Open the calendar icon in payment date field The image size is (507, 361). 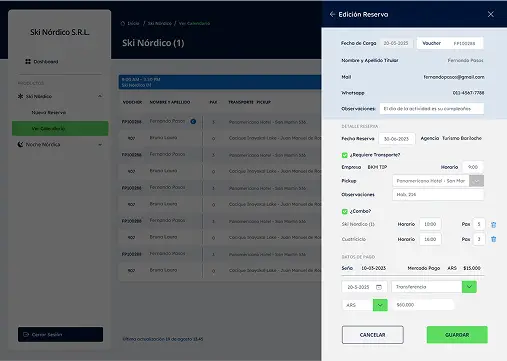(x=379, y=287)
